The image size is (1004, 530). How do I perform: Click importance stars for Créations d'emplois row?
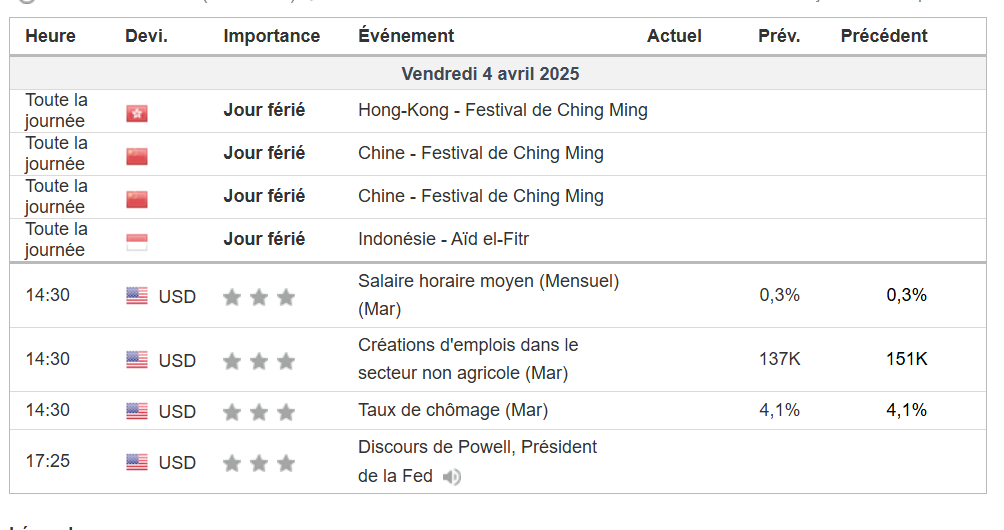pos(259,361)
